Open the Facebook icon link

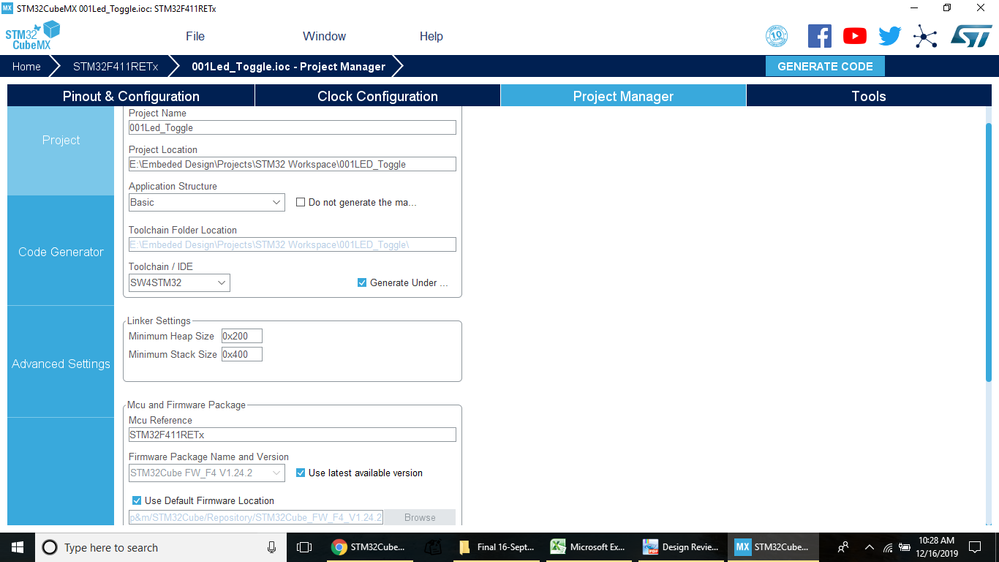(x=819, y=36)
